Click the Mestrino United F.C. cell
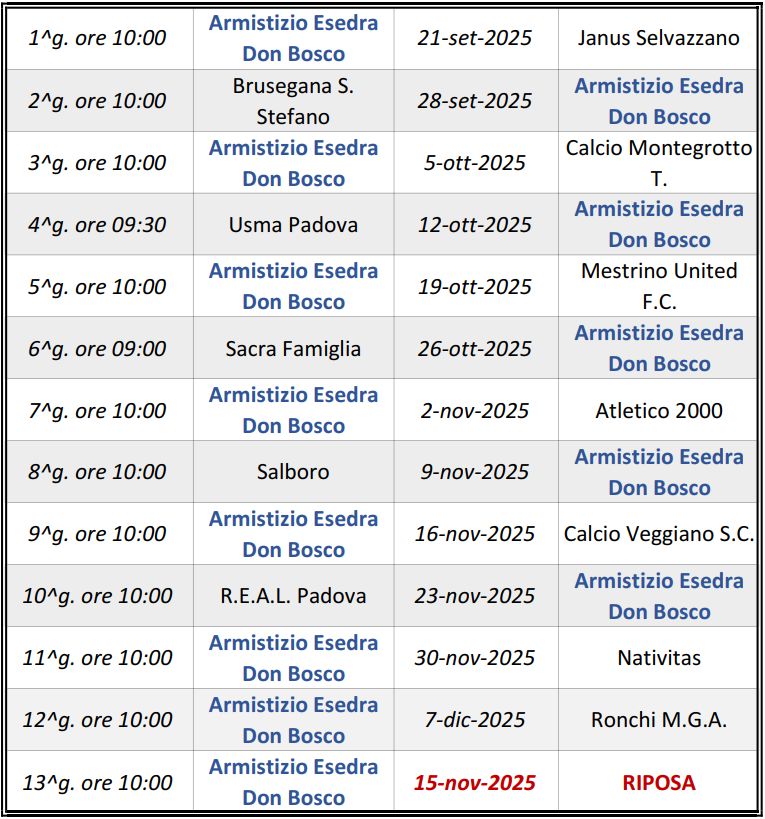This screenshot has height=819, width=765. click(659, 286)
